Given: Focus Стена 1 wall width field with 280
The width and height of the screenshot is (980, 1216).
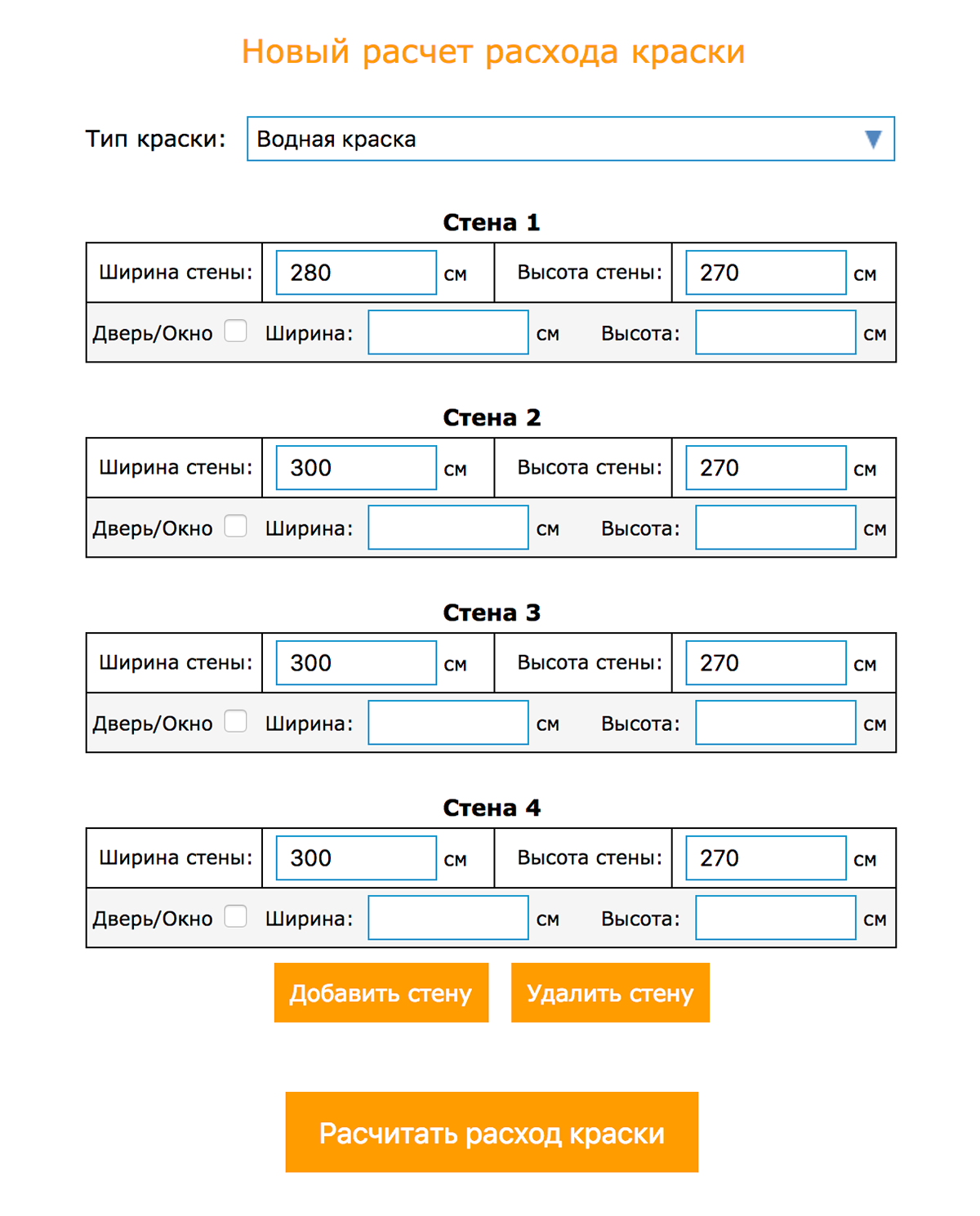Looking at the screenshot, I should click(x=356, y=273).
